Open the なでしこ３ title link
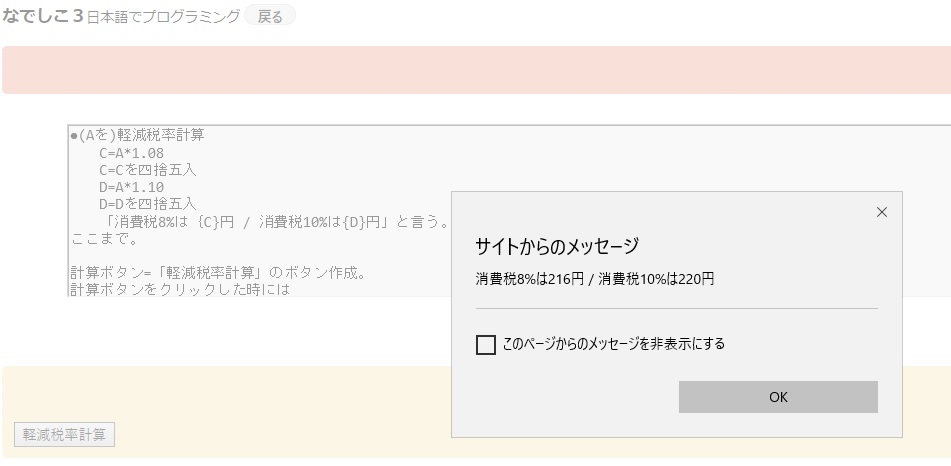The width and height of the screenshot is (951, 466). click(x=42, y=16)
